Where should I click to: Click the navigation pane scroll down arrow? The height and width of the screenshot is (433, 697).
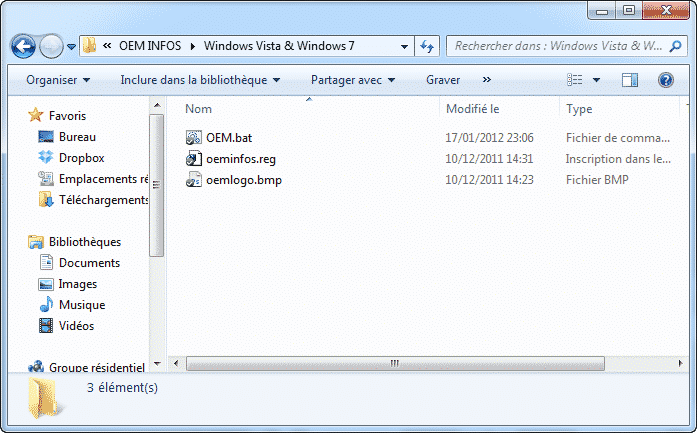[156, 364]
